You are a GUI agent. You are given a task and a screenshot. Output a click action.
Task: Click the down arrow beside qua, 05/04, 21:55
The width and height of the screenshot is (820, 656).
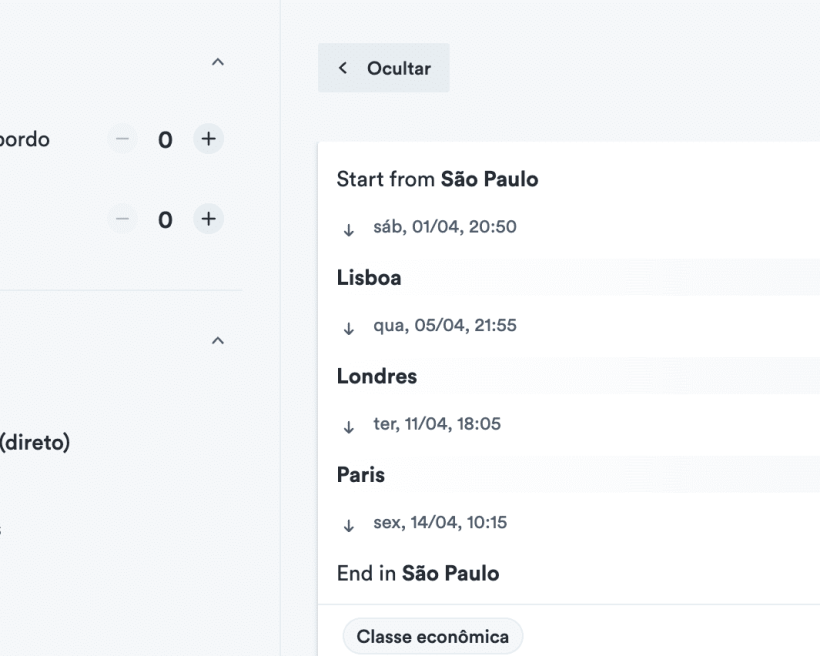pos(348,327)
